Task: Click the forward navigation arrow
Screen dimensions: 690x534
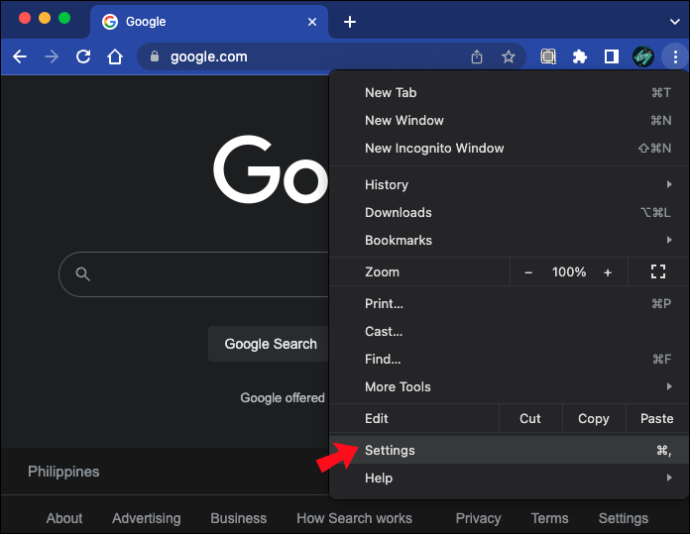Action: [x=51, y=57]
